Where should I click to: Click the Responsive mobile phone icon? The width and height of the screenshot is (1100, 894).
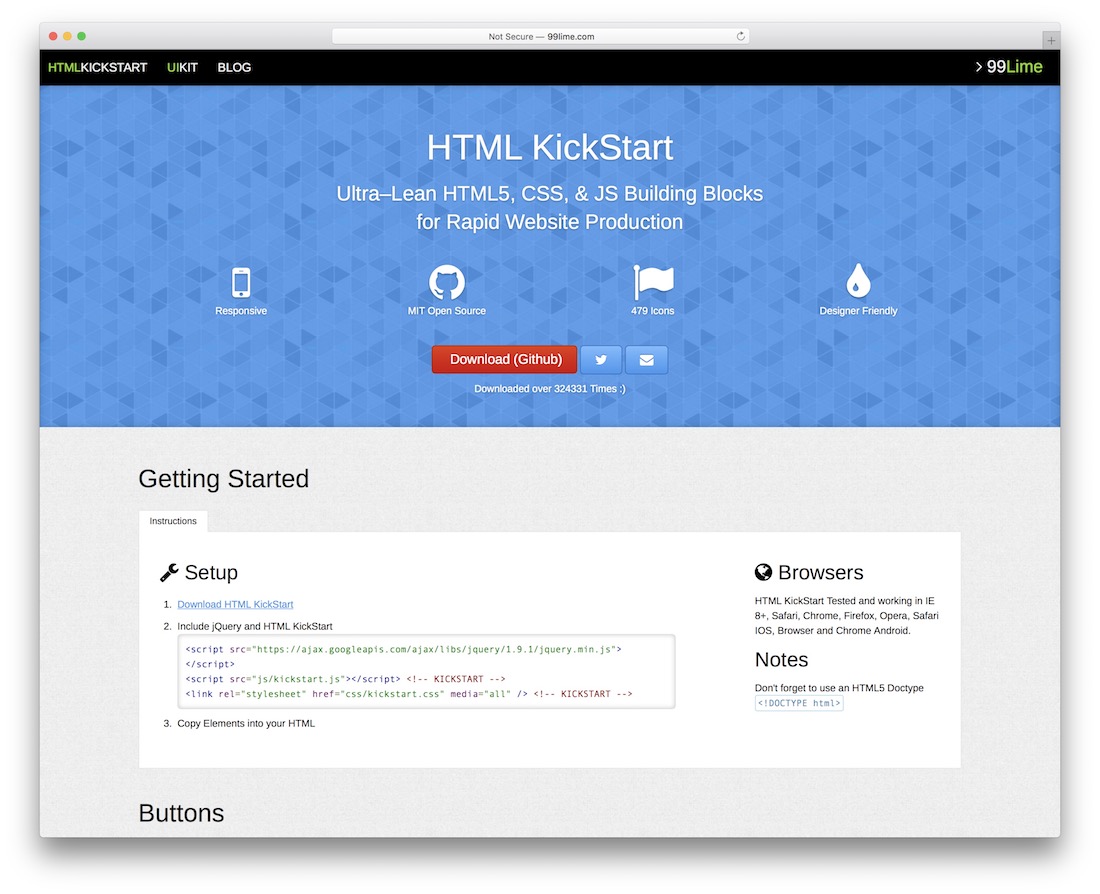tap(241, 282)
